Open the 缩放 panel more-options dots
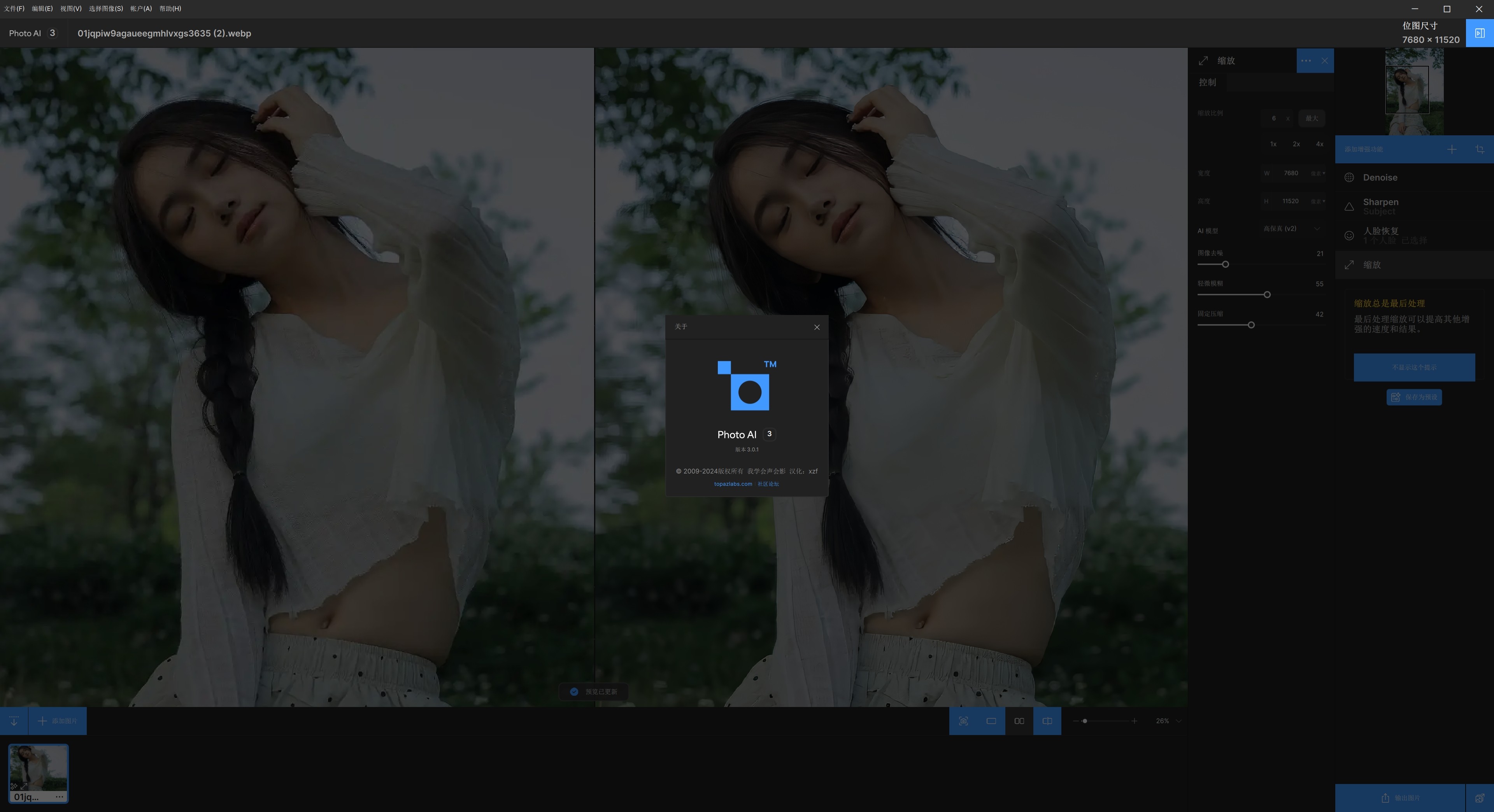Screen dimensions: 1494x812 click(1306, 61)
